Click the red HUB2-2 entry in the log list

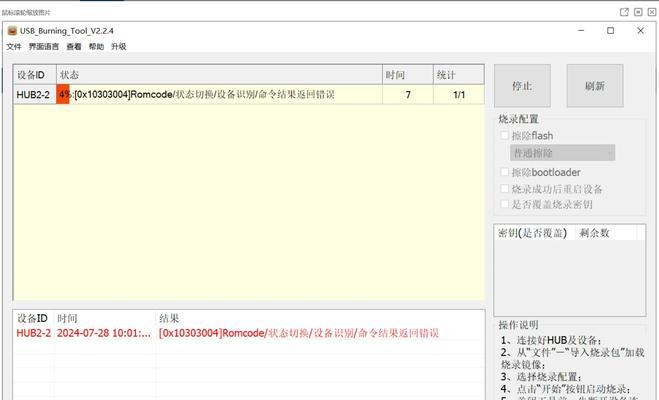(x=33, y=333)
